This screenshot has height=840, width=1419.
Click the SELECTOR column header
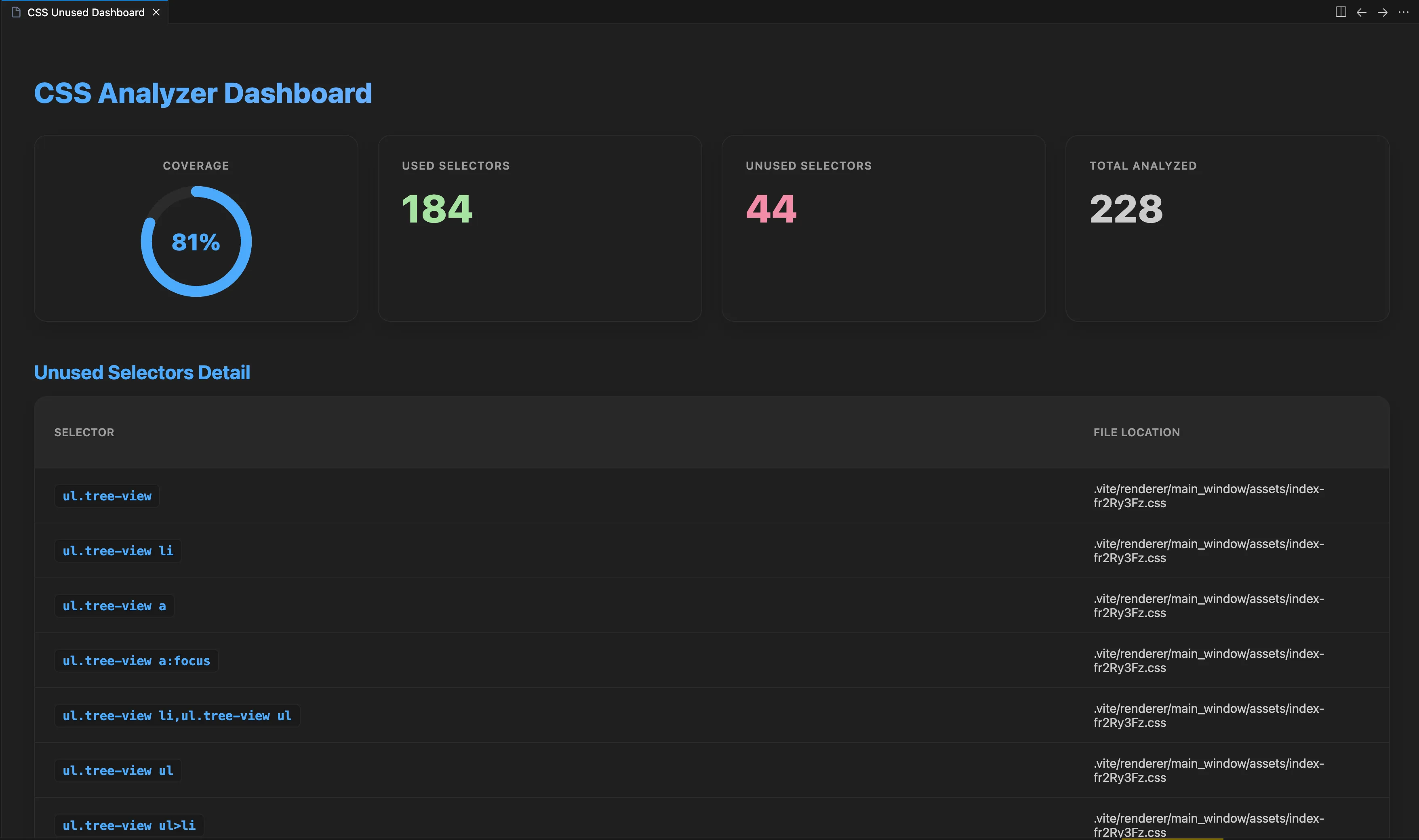84,433
